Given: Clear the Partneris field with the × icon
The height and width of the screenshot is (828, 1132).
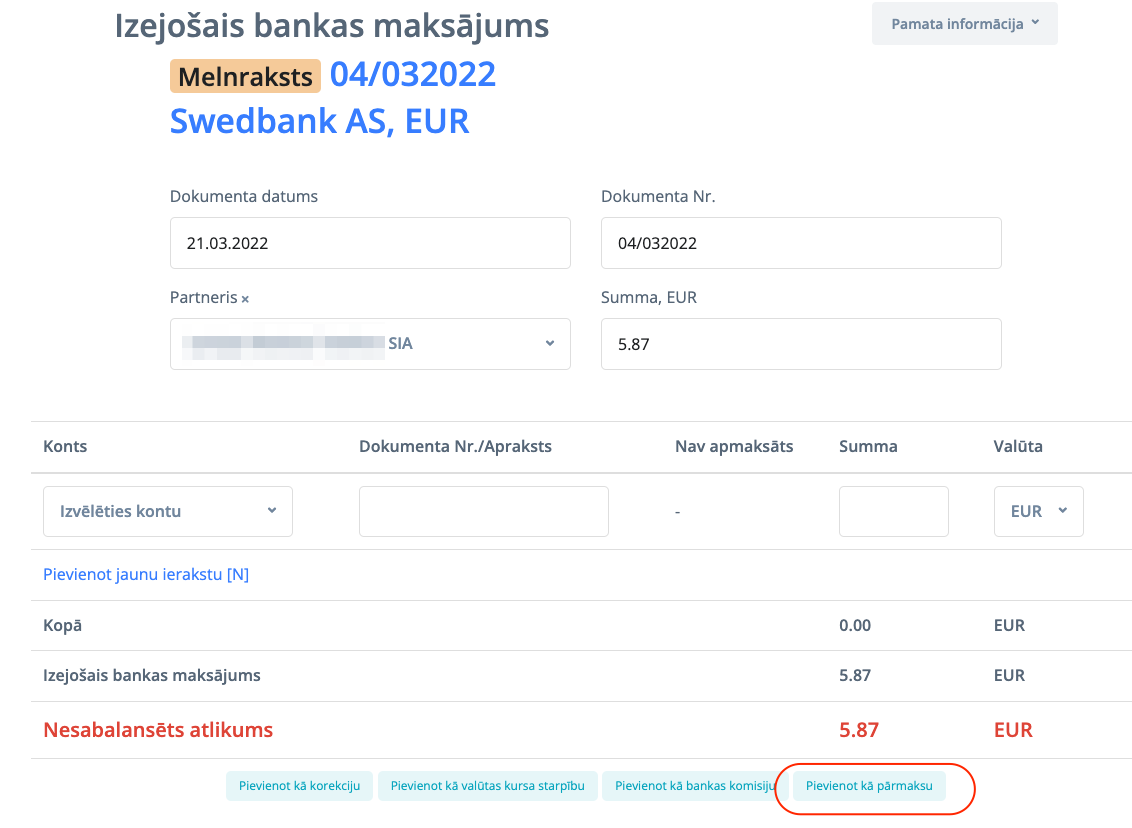Looking at the screenshot, I should click(x=245, y=299).
